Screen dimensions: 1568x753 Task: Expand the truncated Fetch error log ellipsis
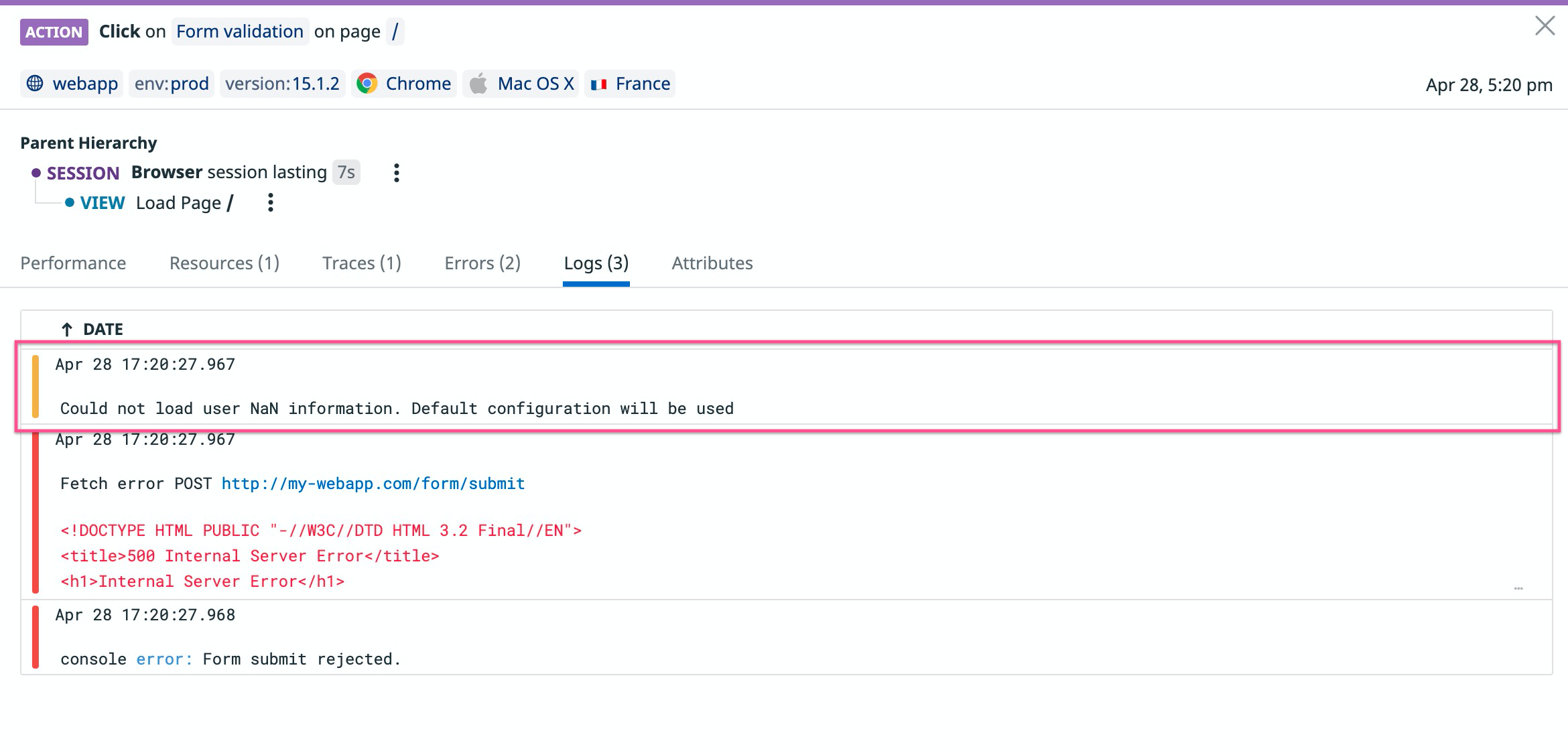[1518, 588]
